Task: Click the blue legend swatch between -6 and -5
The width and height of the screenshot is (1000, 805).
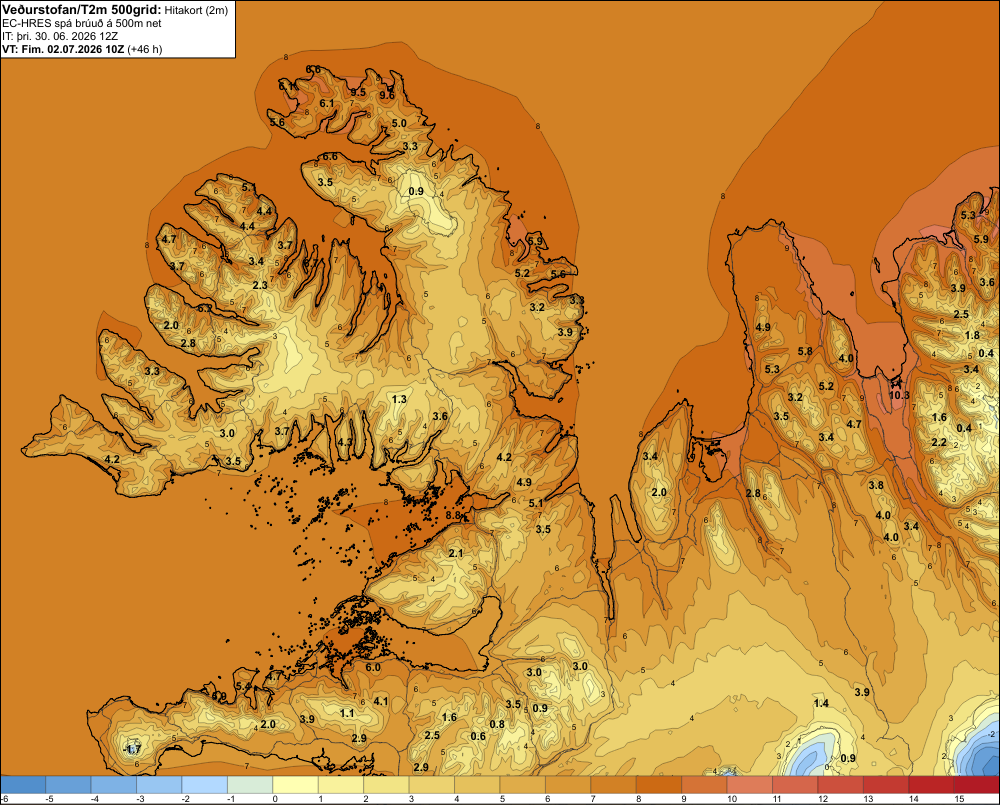Action: pos(23,785)
